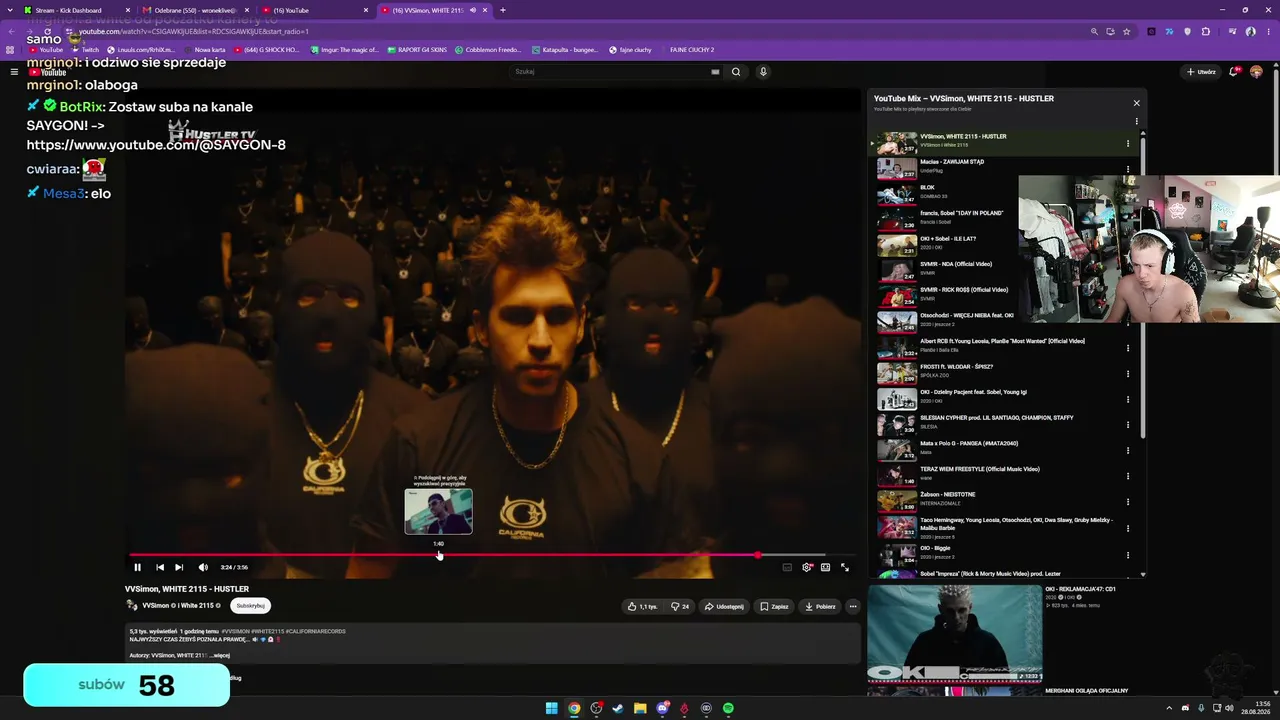Viewport: 1280px width, 720px height.
Task: Open on-screen keyboard in search box
Action: (715, 72)
